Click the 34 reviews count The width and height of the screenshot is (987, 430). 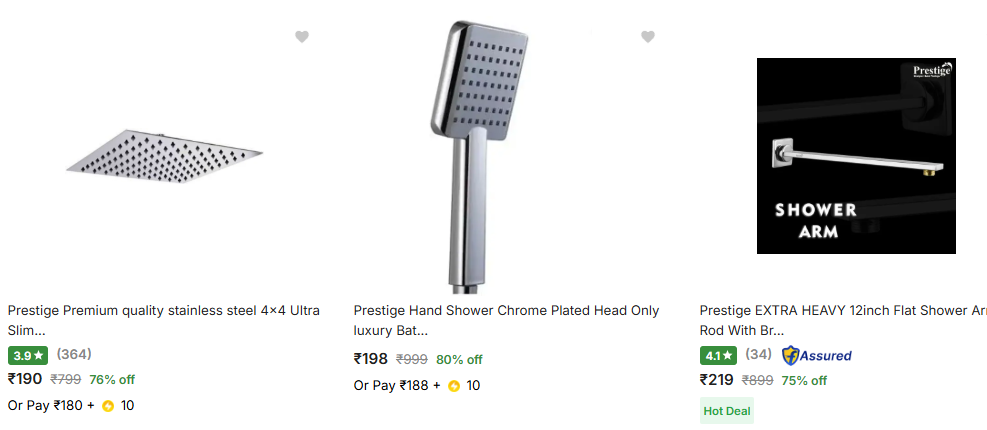(x=758, y=354)
